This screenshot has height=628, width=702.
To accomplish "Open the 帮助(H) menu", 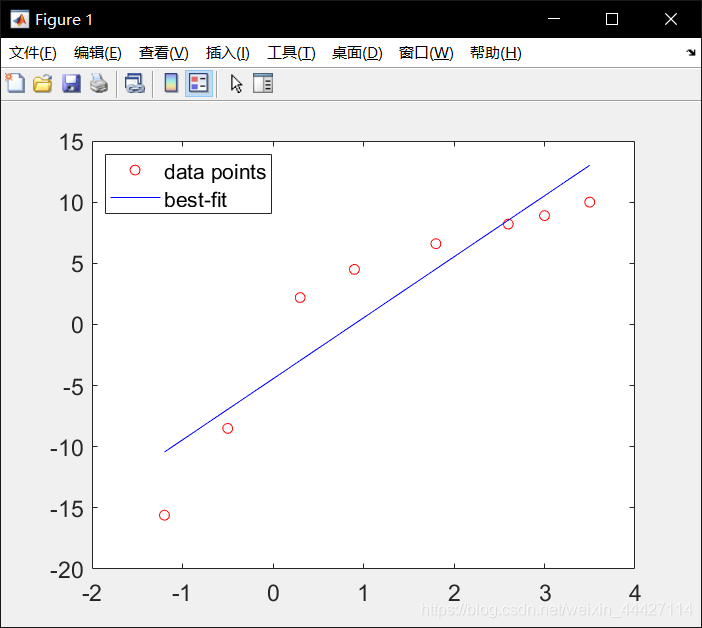I will coord(496,53).
